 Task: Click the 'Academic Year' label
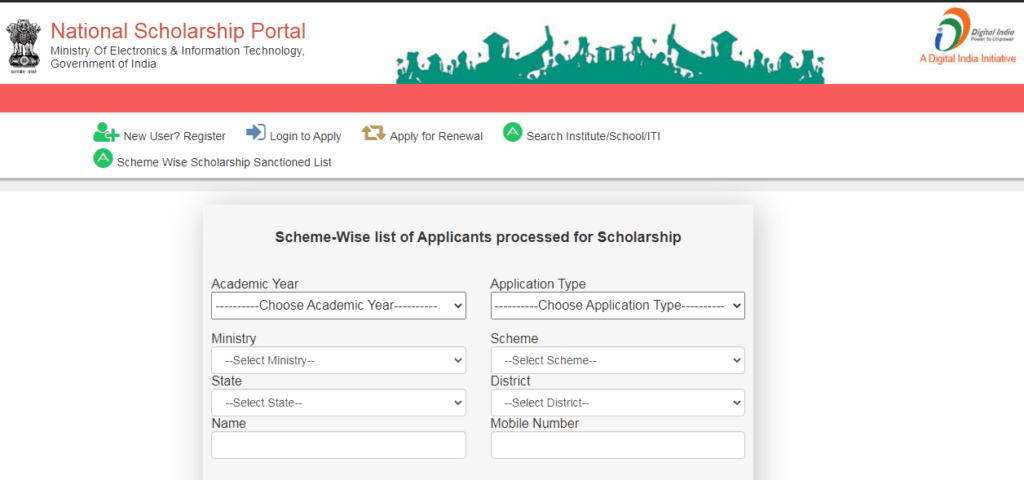point(255,284)
